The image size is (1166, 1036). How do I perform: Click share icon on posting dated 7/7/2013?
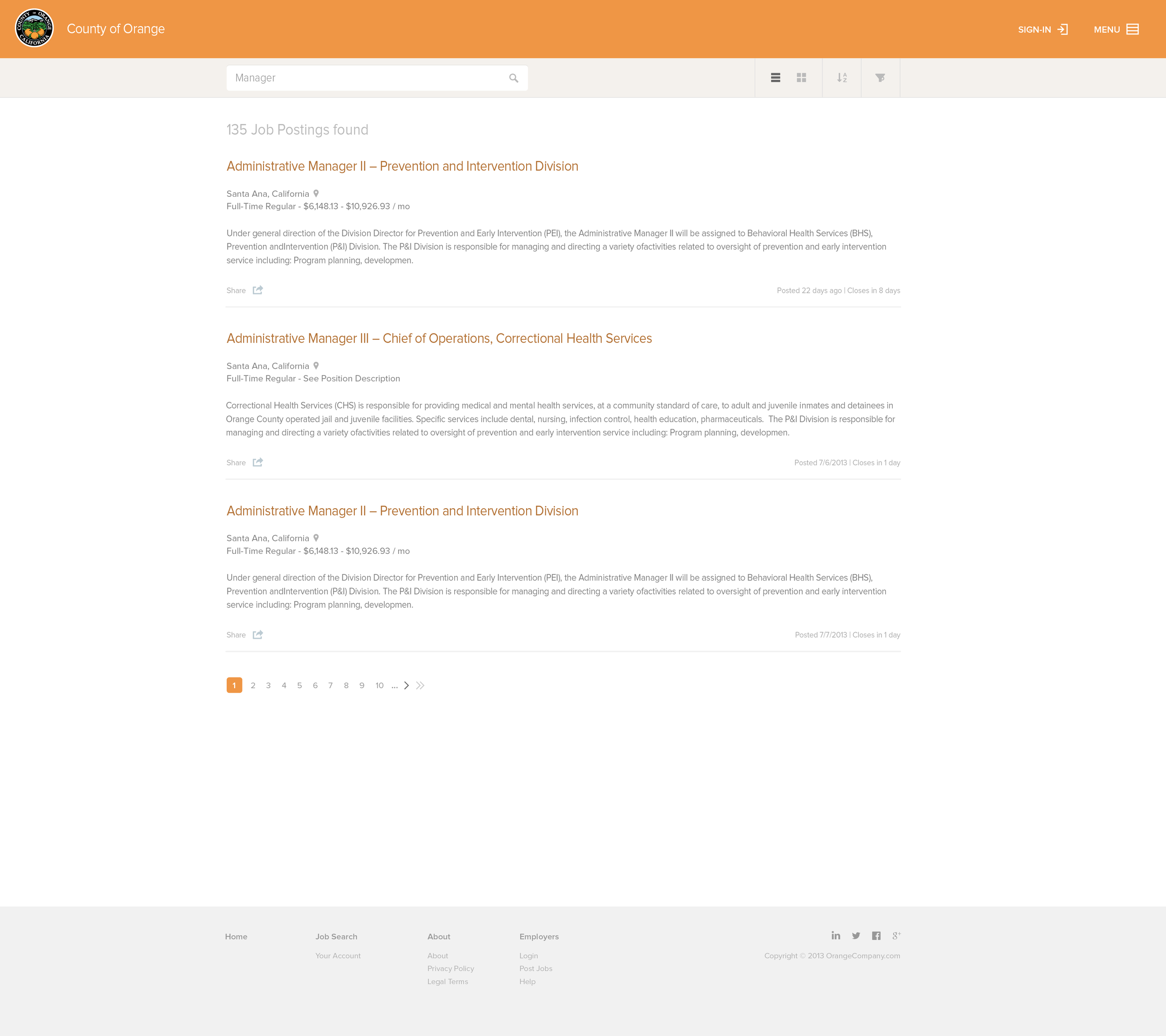(258, 634)
